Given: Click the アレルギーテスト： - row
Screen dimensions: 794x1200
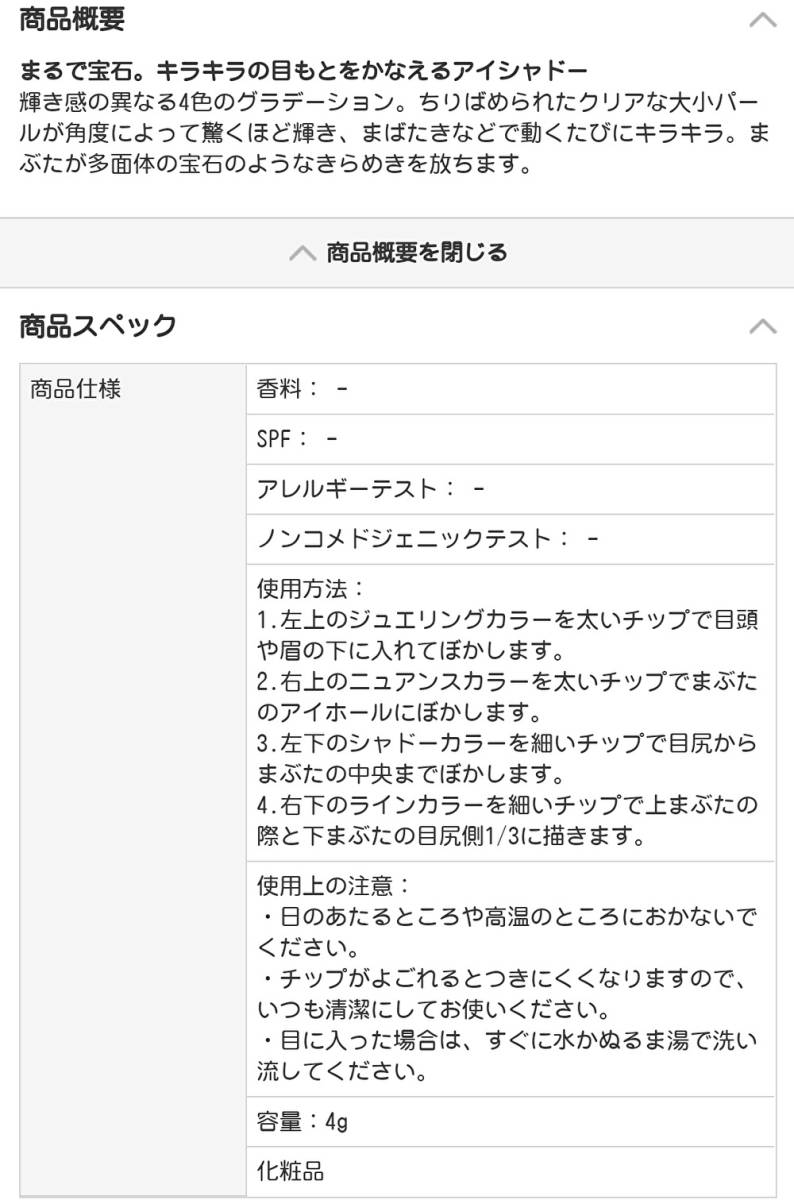Looking at the screenshot, I should pyautogui.click(x=510, y=489).
